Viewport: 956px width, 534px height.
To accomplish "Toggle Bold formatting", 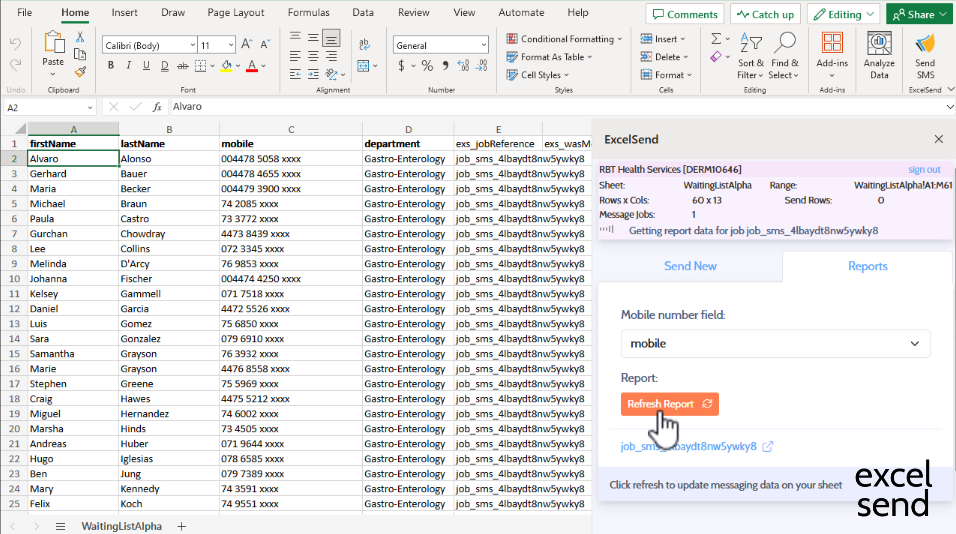I will 110,66.
